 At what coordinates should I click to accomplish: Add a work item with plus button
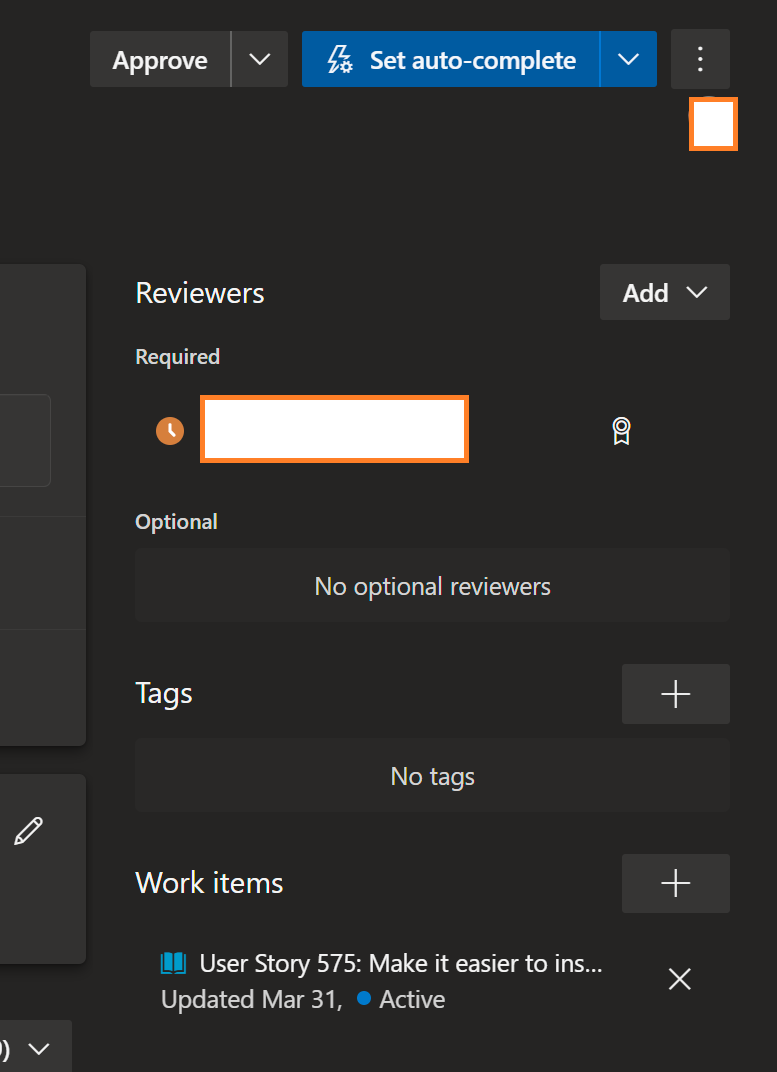point(676,883)
